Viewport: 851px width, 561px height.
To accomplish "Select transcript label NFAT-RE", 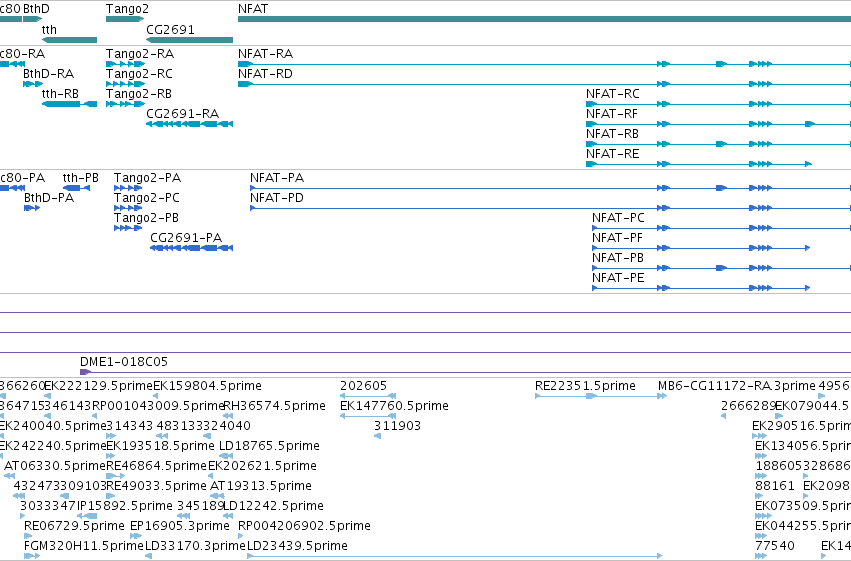I will click(613, 154).
